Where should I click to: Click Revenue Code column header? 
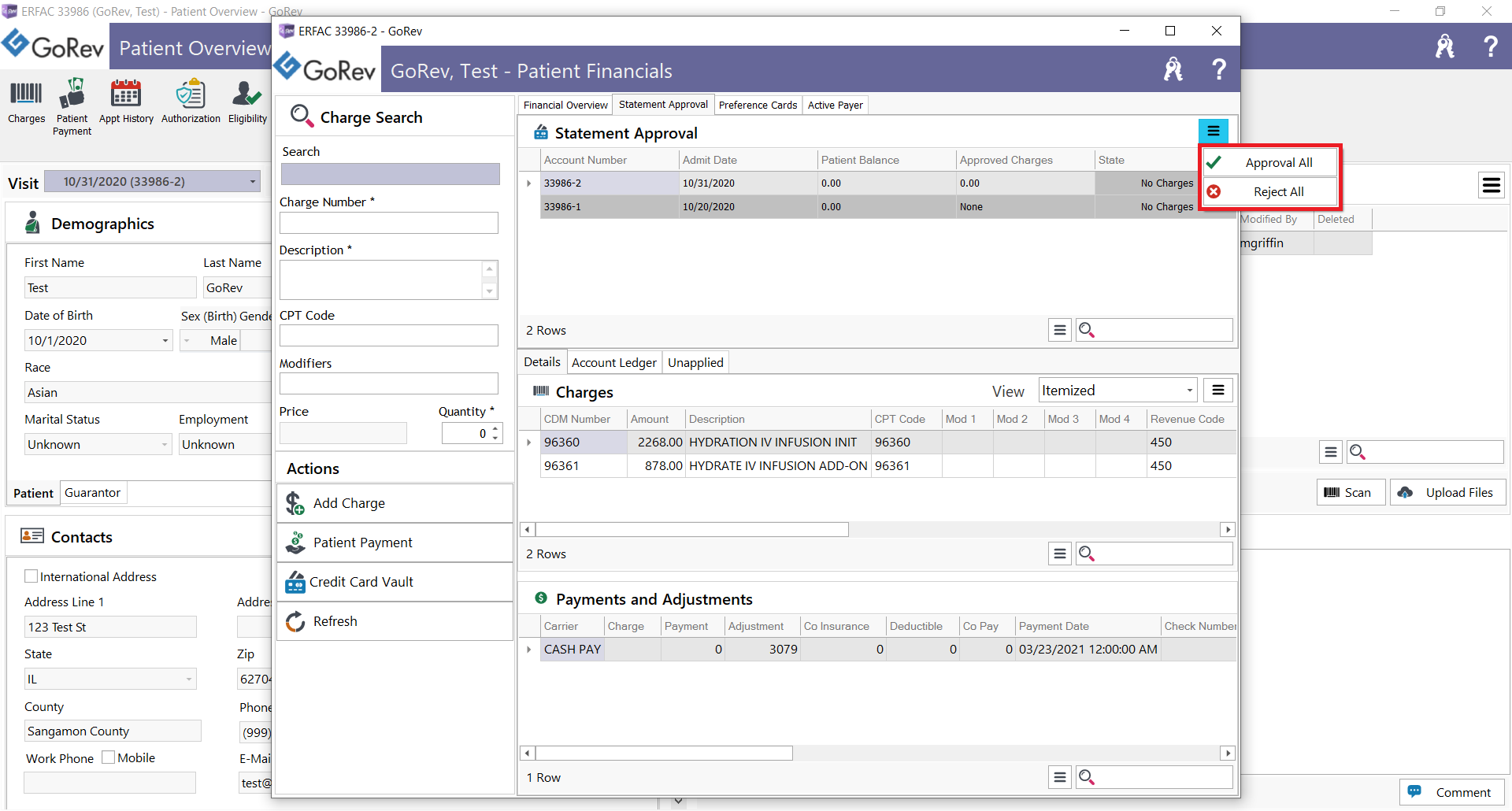click(1191, 420)
